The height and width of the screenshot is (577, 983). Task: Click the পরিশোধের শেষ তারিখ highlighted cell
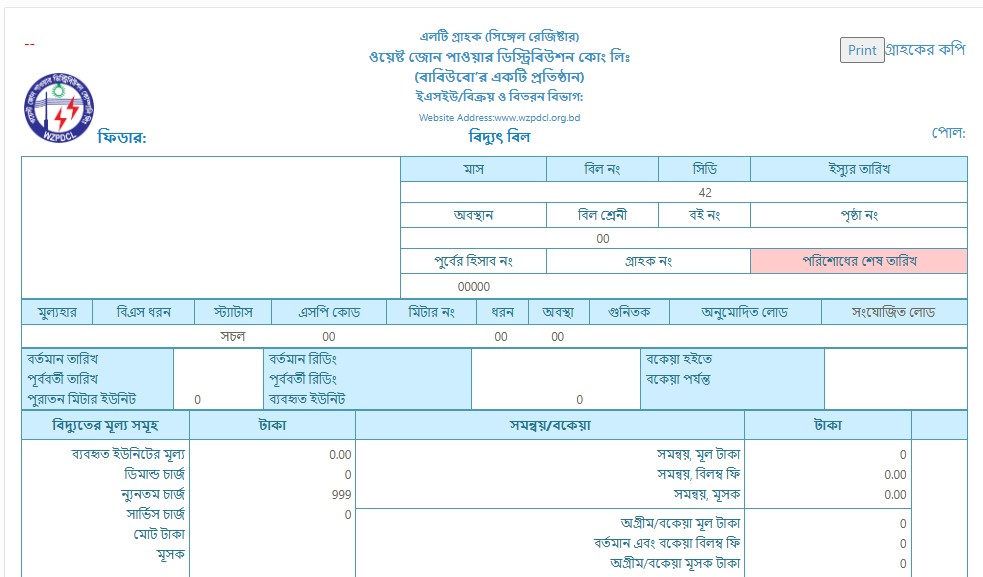861,260
